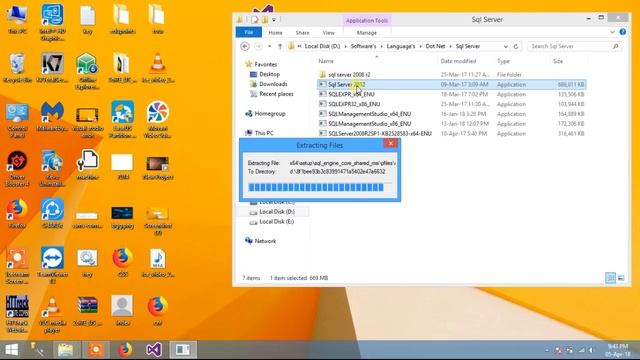
Task: Launch K7 TotalSecurity desktop shortcut
Action: [x=52, y=68]
